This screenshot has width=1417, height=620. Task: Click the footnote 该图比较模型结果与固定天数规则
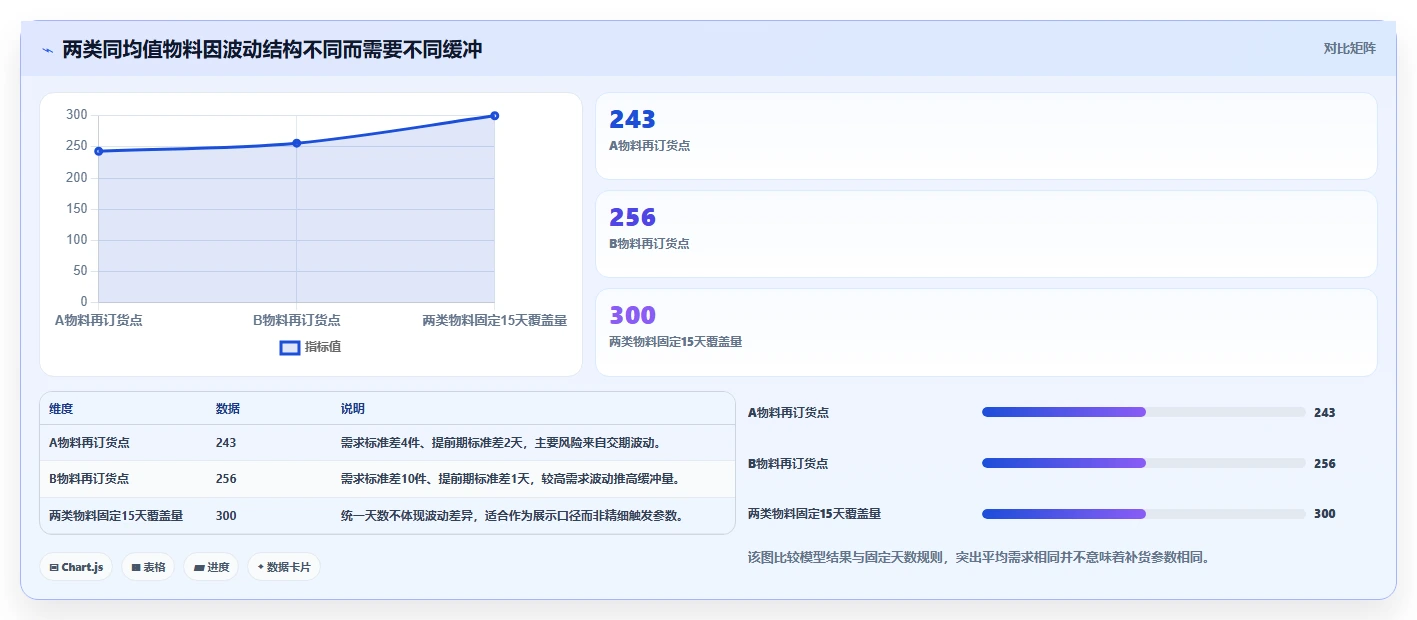(845, 557)
